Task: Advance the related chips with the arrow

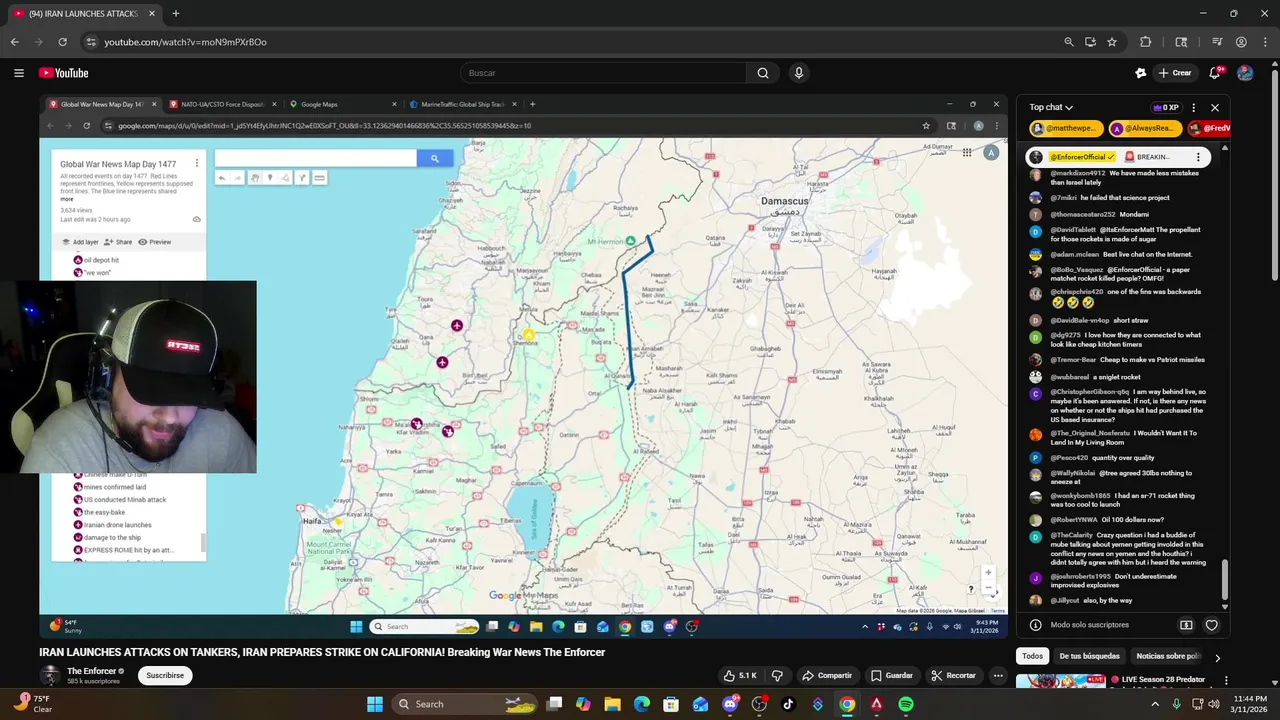Action: tap(1217, 657)
